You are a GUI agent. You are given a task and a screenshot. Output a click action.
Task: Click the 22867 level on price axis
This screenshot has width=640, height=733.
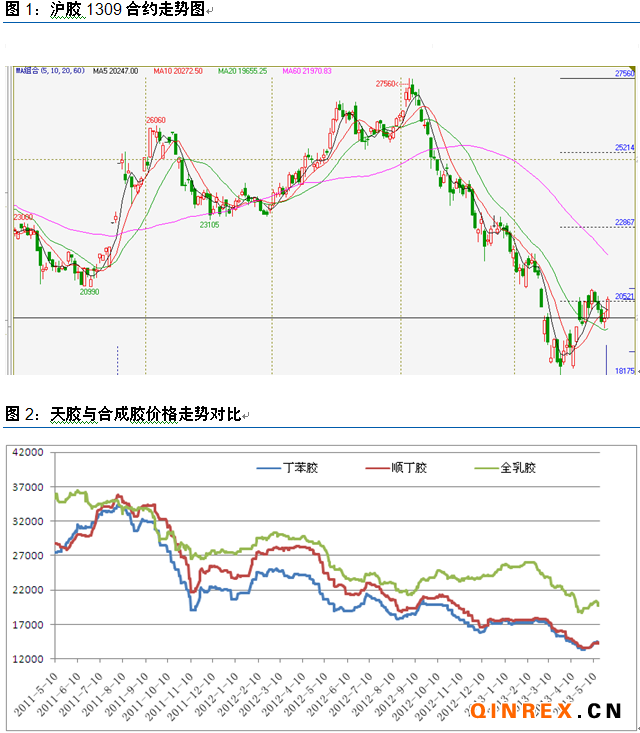[x=625, y=222]
